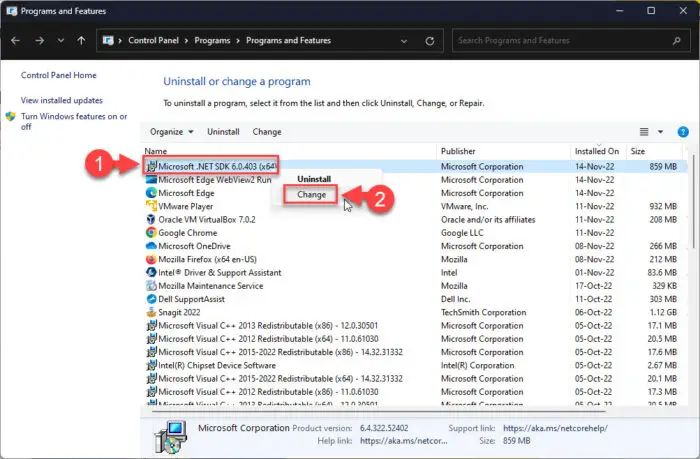
Task: Go up one folder level
Action: click(81, 41)
